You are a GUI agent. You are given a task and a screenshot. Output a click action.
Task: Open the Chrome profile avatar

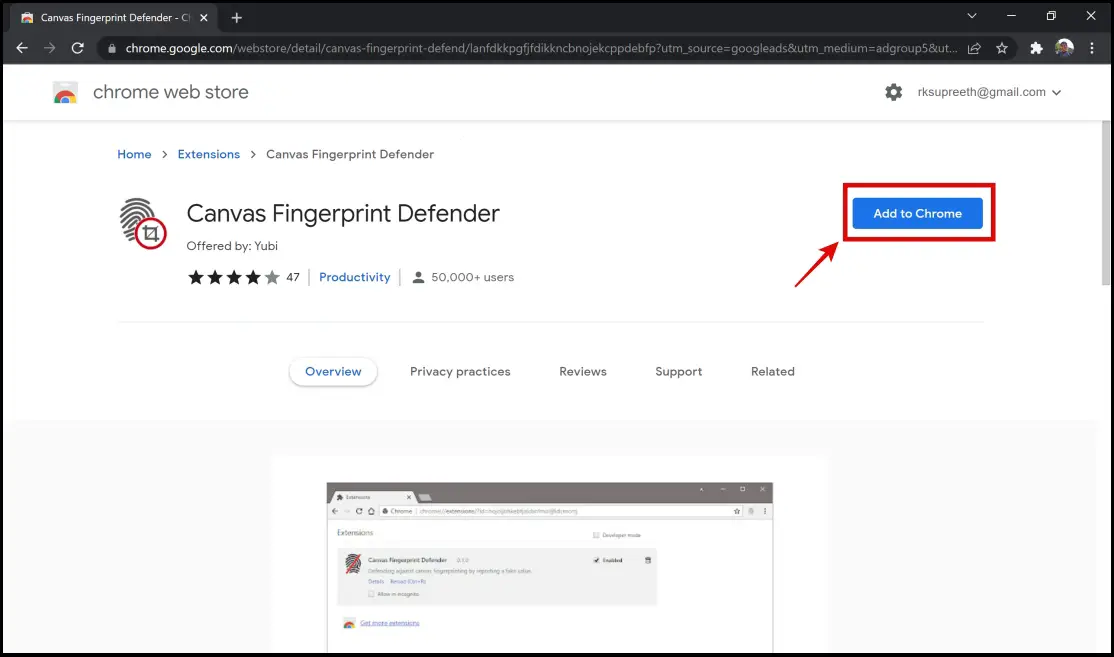[1064, 48]
